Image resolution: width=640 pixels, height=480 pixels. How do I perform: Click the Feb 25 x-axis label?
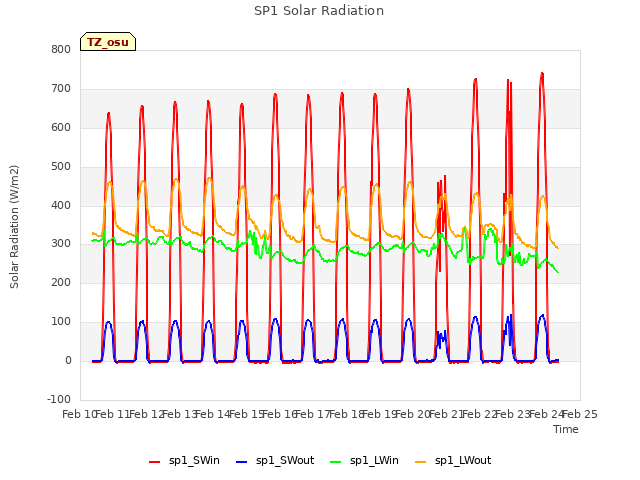click(x=580, y=414)
